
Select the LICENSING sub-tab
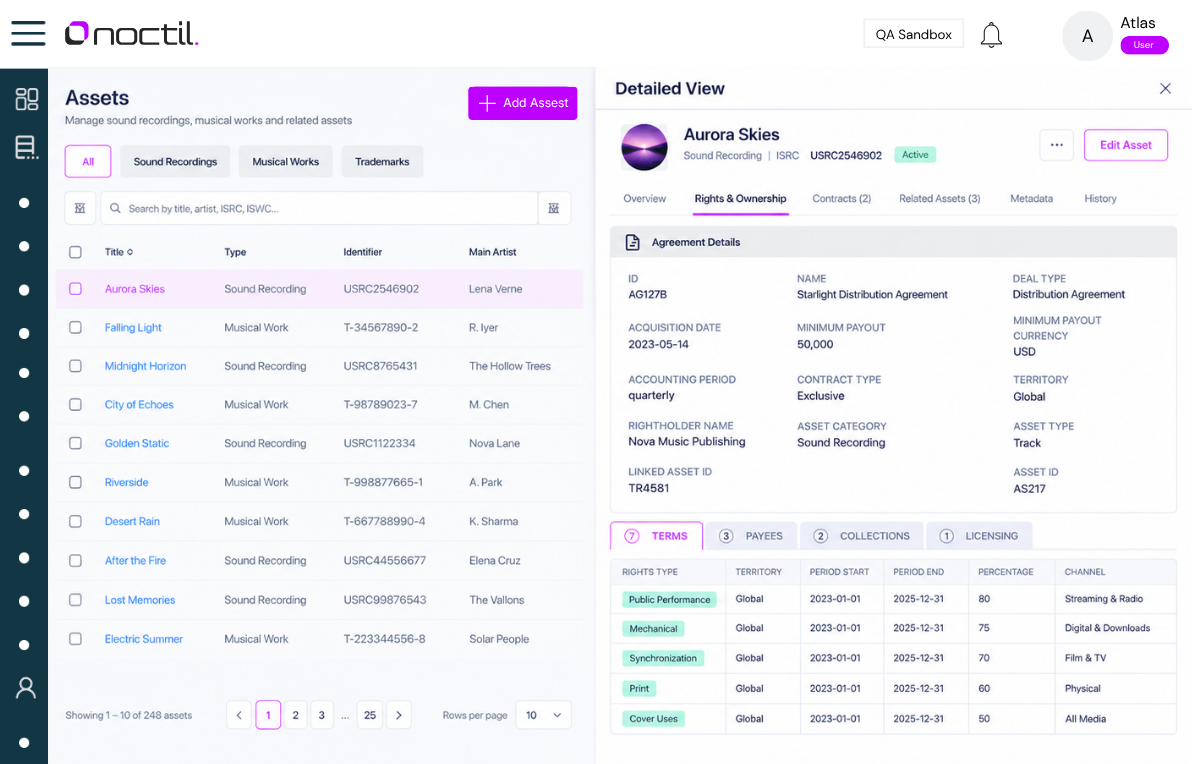click(x=979, y=536)
